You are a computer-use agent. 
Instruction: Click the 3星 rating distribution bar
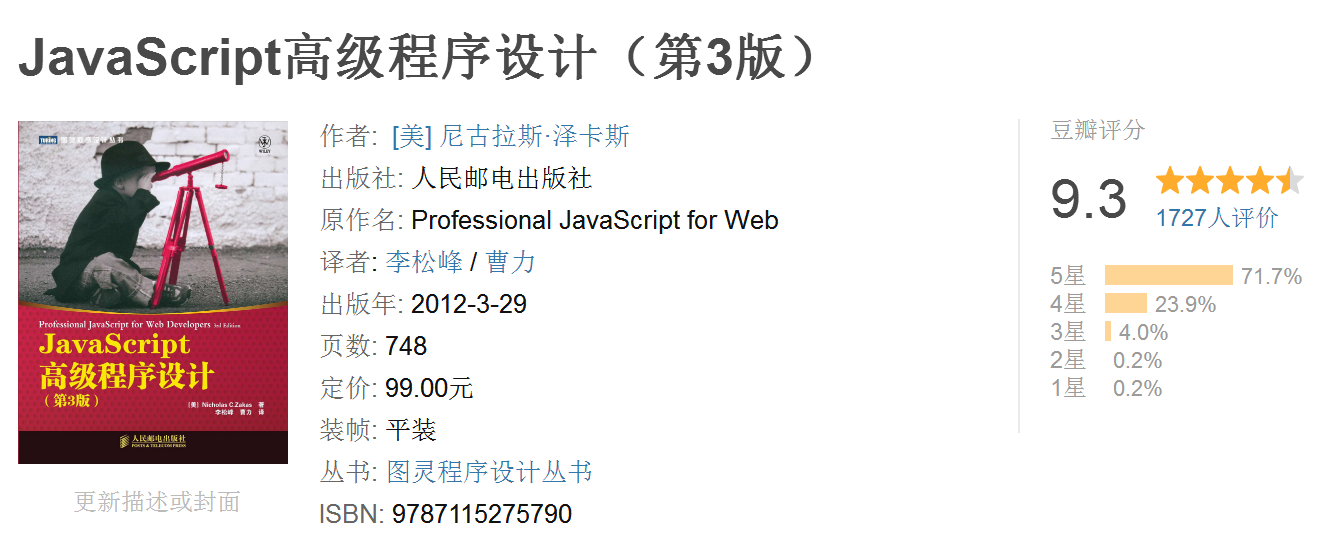(1108, 332)
